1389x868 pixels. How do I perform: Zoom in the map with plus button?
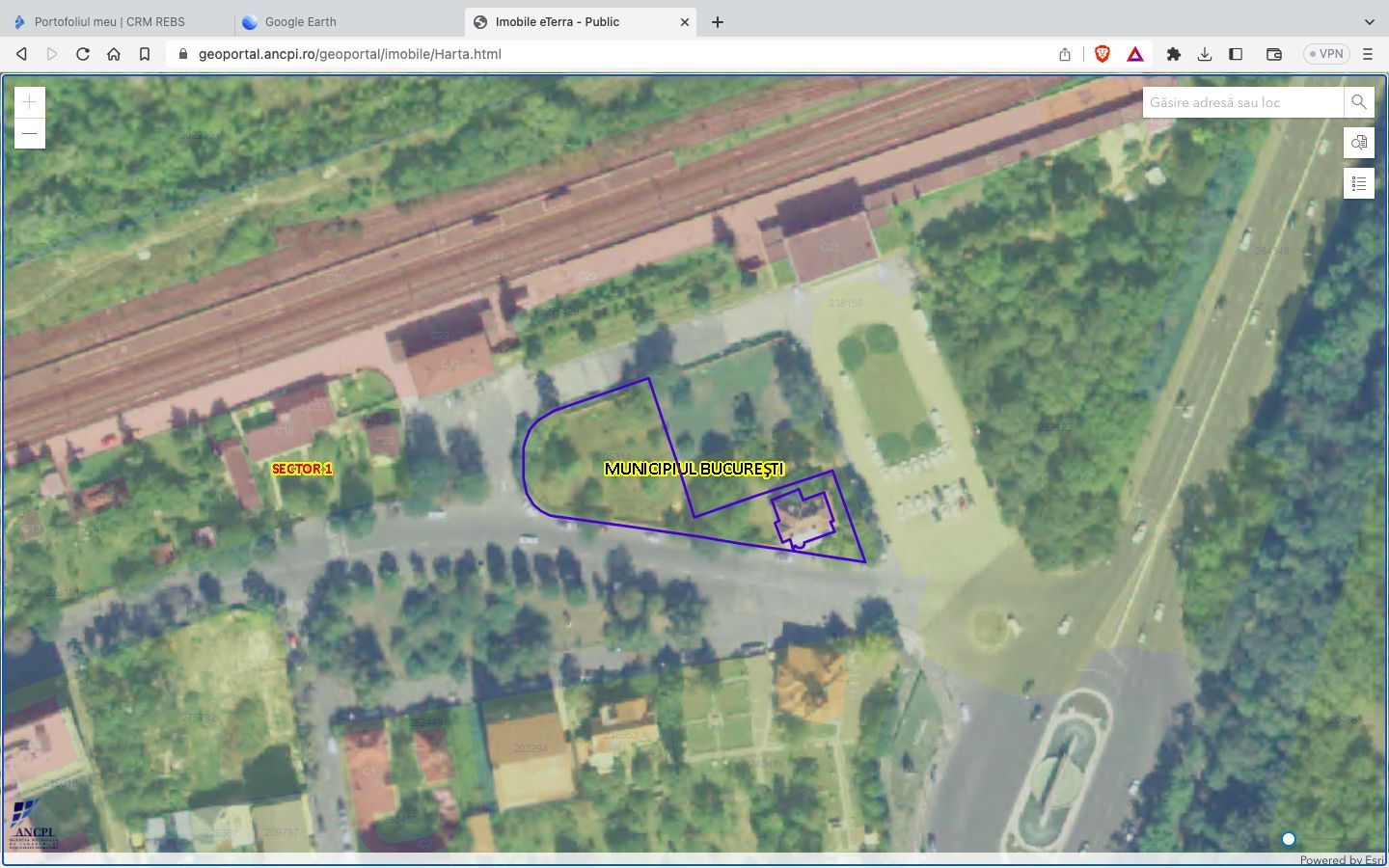click(29, 102)
